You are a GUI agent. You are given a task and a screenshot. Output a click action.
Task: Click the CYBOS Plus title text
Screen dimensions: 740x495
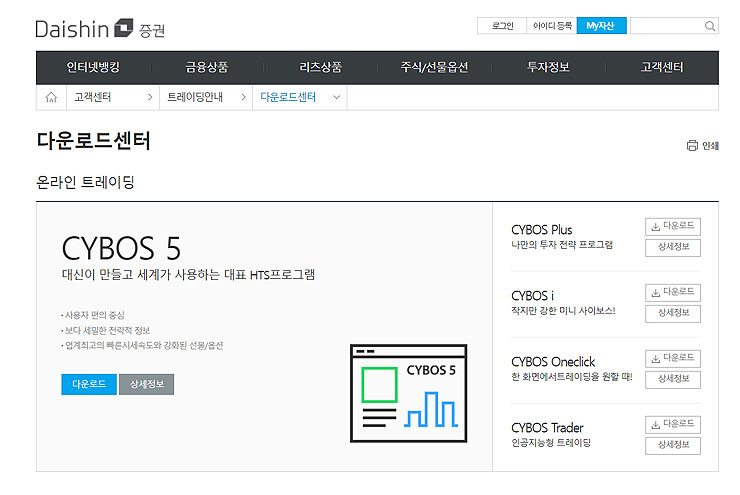(542, 230)
